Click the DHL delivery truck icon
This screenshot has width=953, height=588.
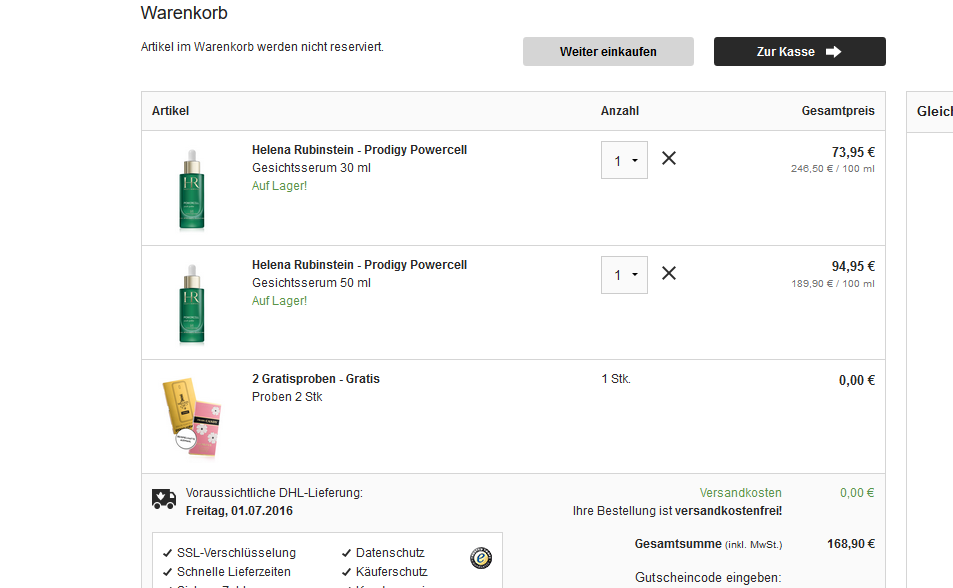tap(163, 499)
